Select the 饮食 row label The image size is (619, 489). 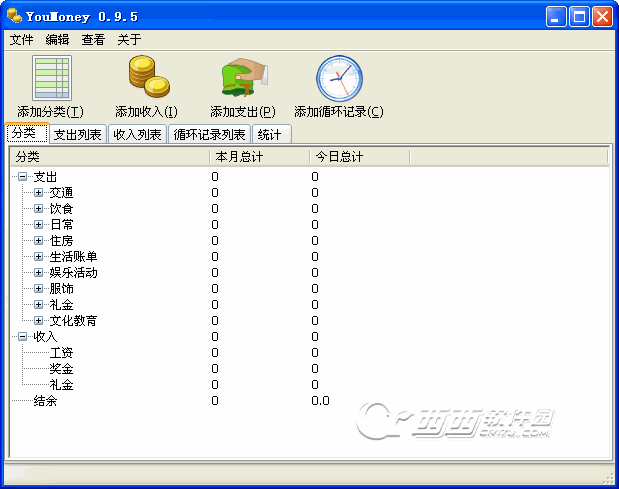61,209
